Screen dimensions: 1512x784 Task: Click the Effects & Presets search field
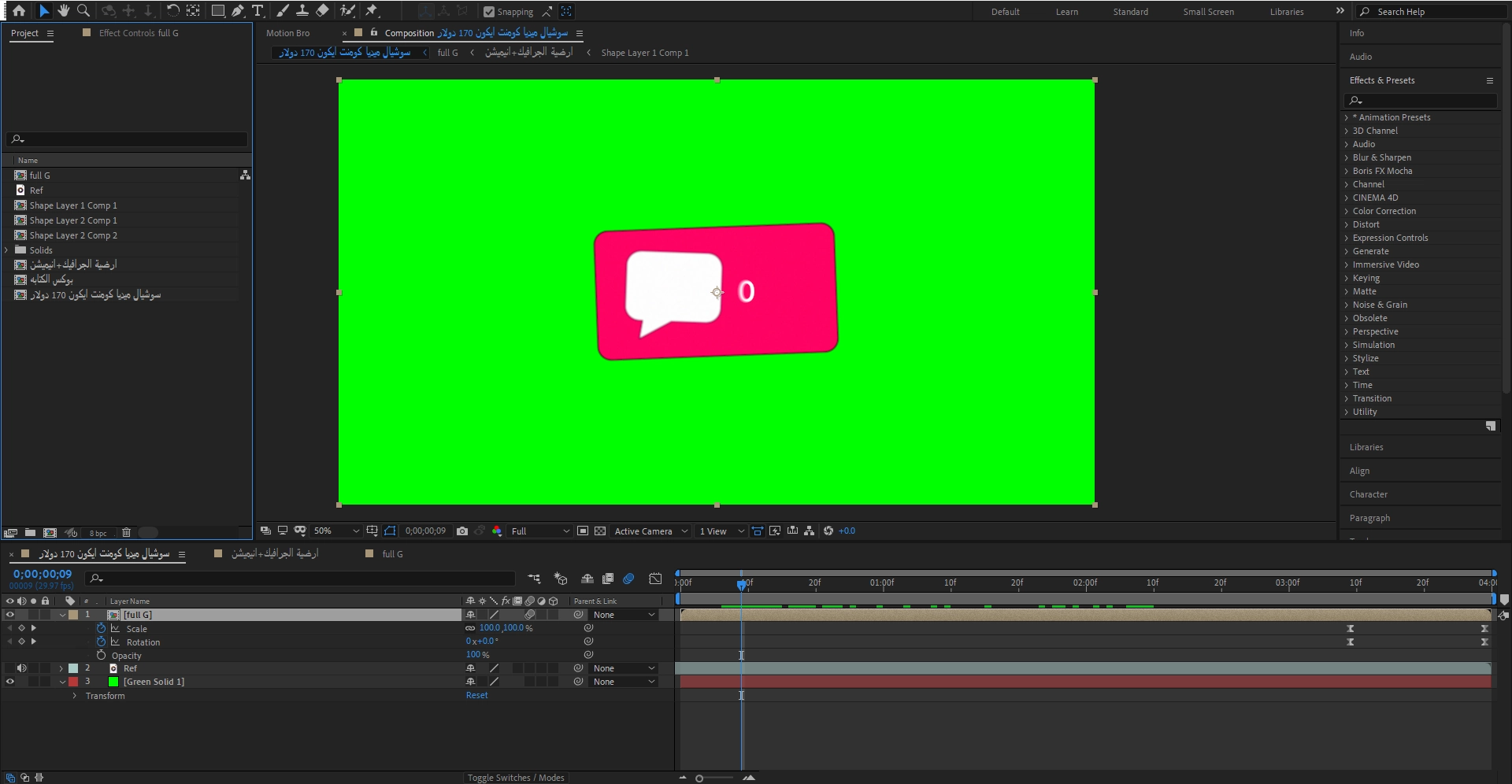[x=1421, y=101]
